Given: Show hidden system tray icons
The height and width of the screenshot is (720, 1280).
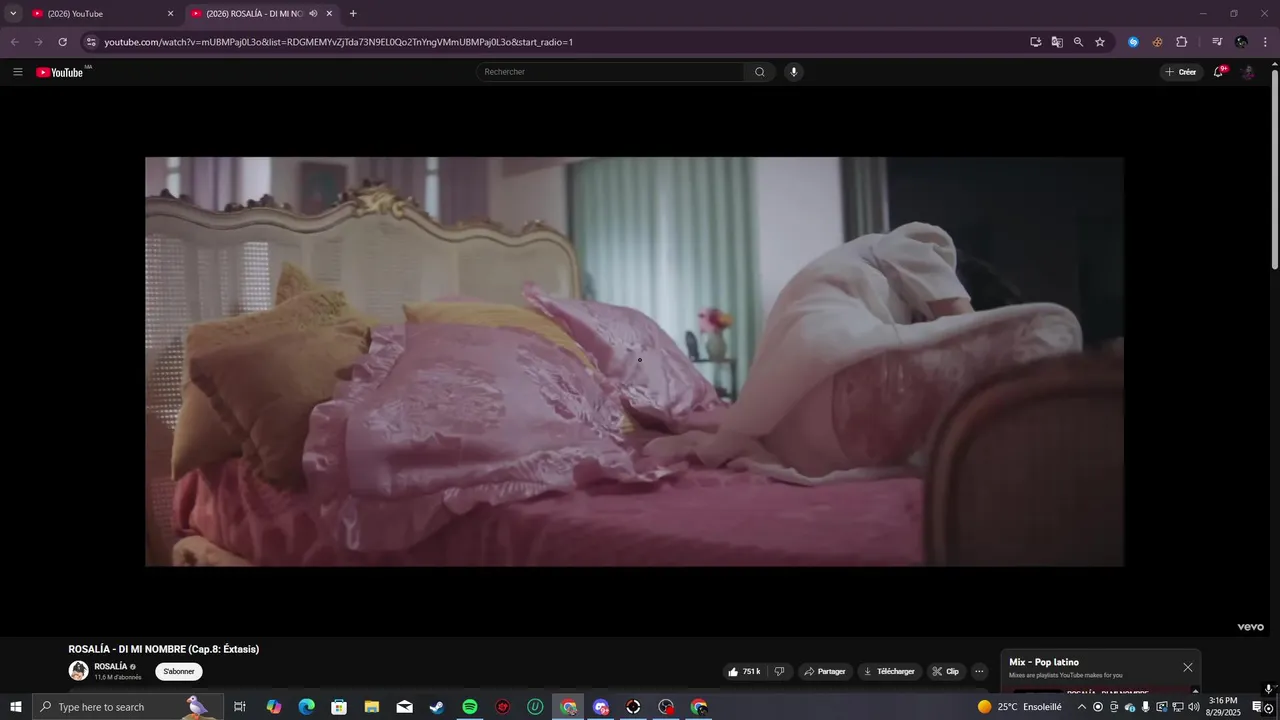Looking at the screenshot, I should pyautogui.click(x=1081, y=707).
